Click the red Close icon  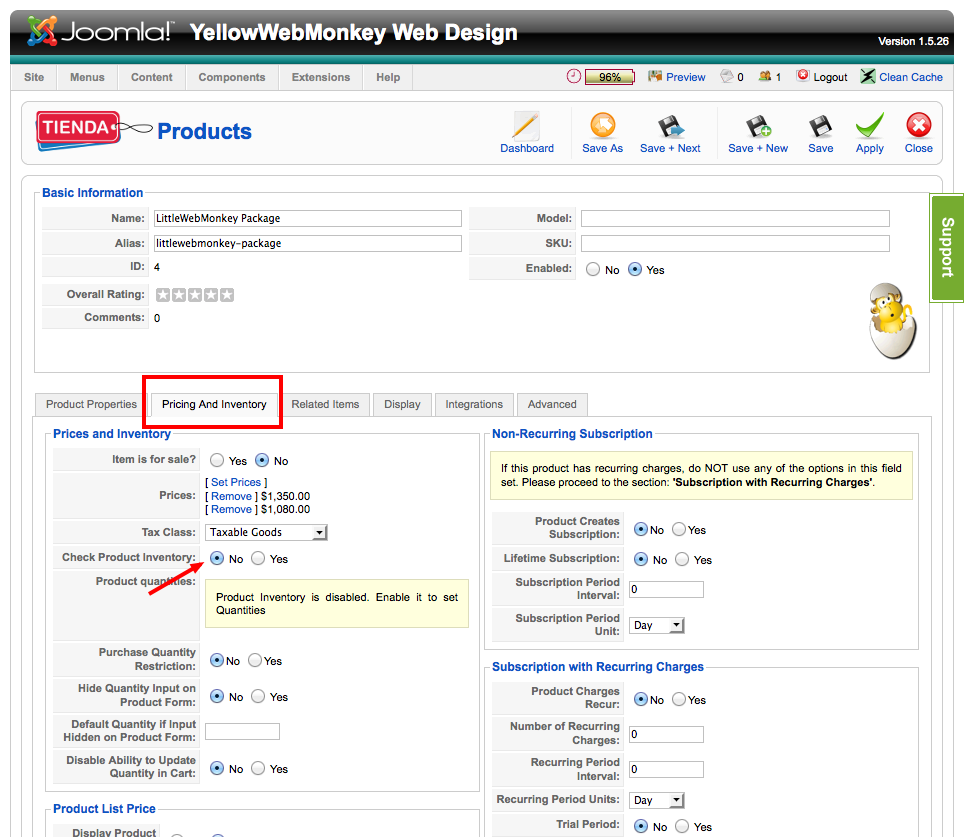click(918, 127)
